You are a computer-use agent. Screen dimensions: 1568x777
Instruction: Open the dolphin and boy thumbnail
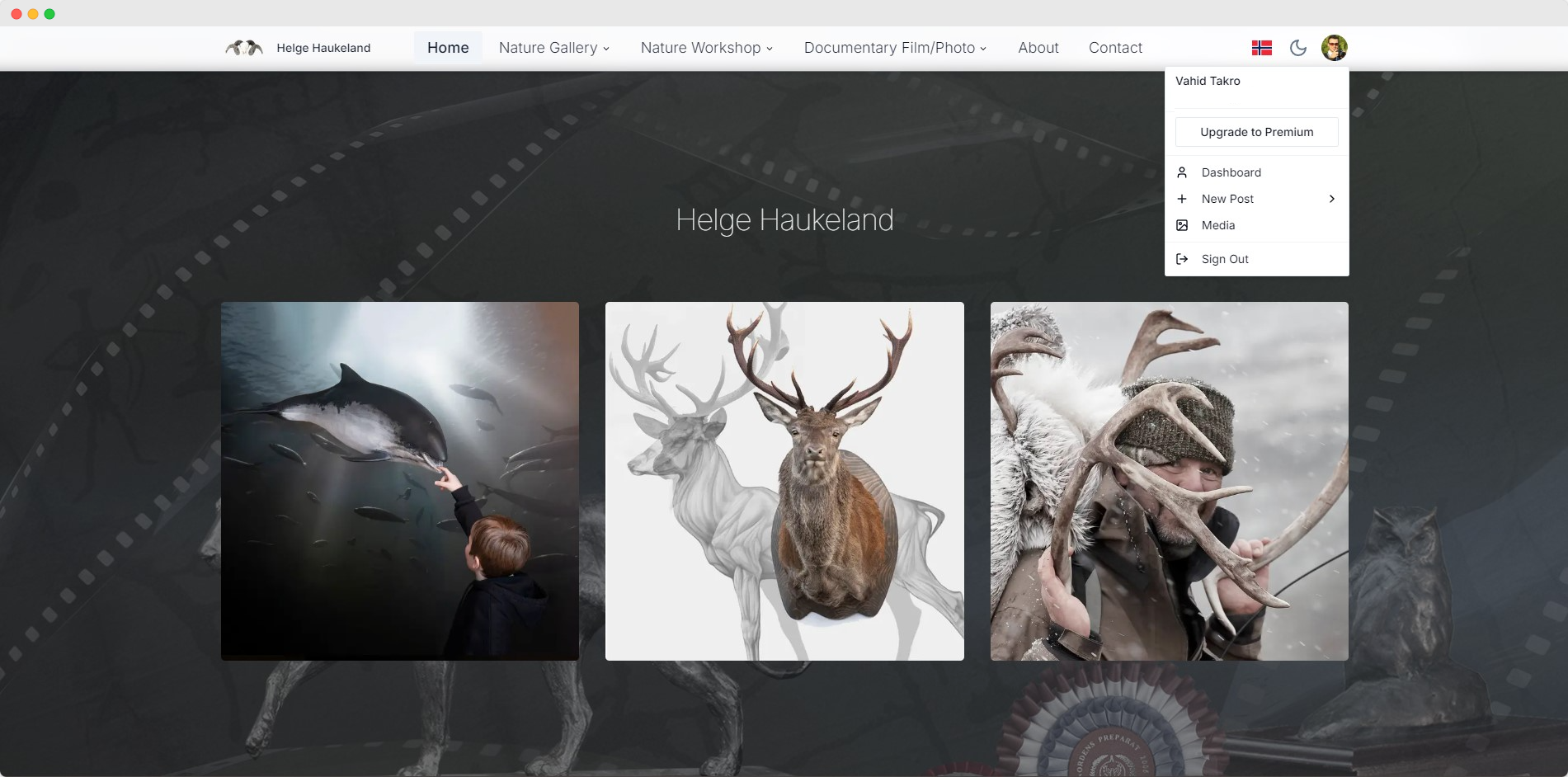pos(400,481)
